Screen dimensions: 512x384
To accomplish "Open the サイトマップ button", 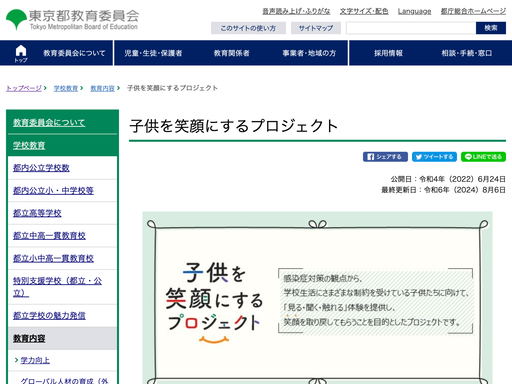I will click(316, 28).
